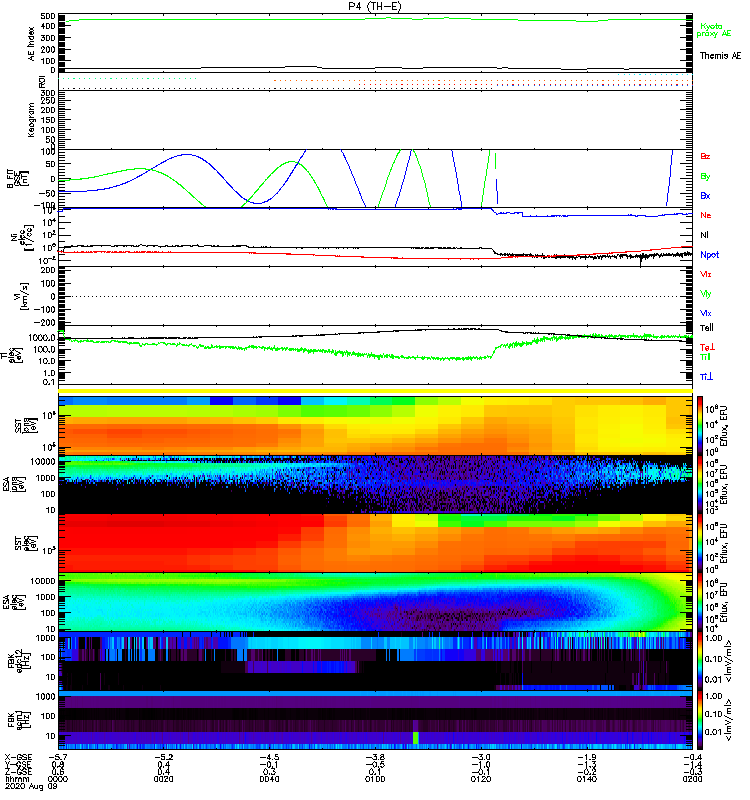Select the "hhmm" row label
This screenshot has width=750, height=800.
click(x=16, y=779)
